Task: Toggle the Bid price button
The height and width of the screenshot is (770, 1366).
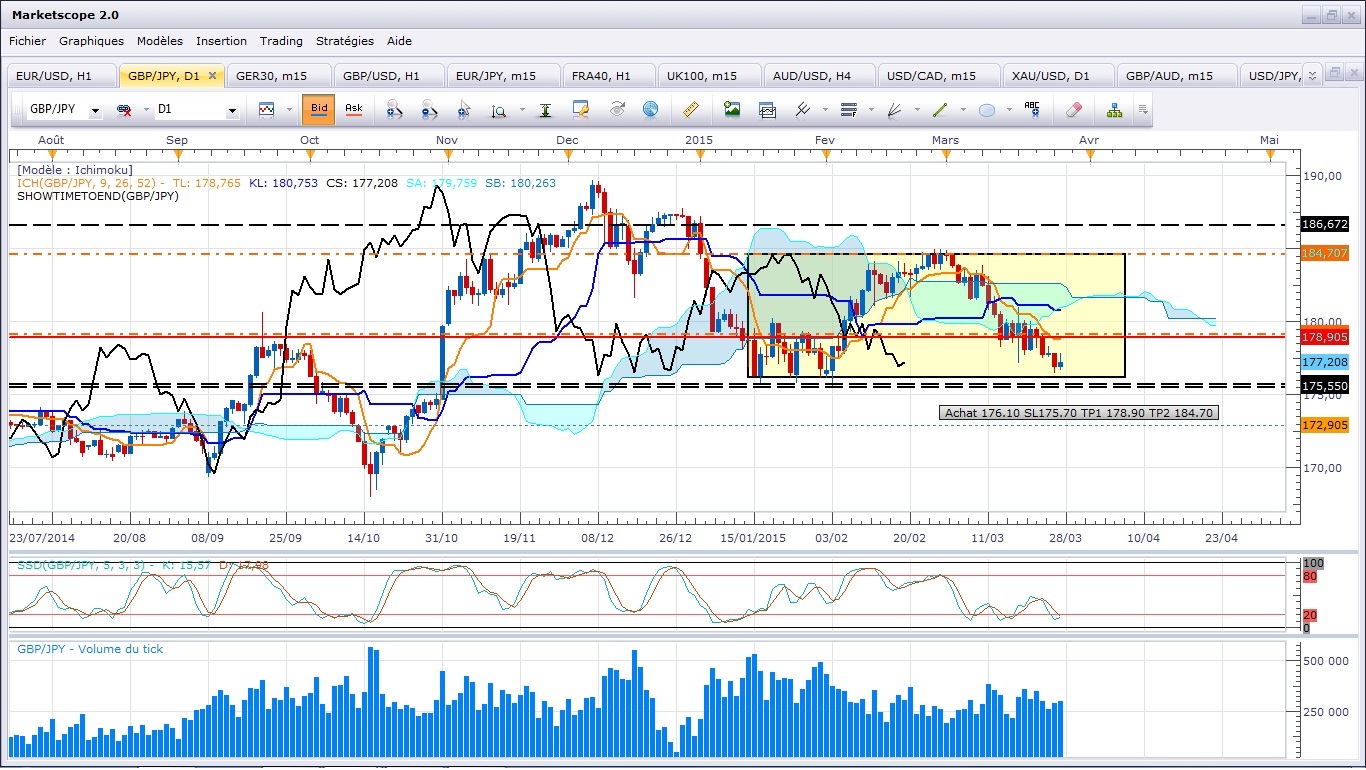Action: 319,109
